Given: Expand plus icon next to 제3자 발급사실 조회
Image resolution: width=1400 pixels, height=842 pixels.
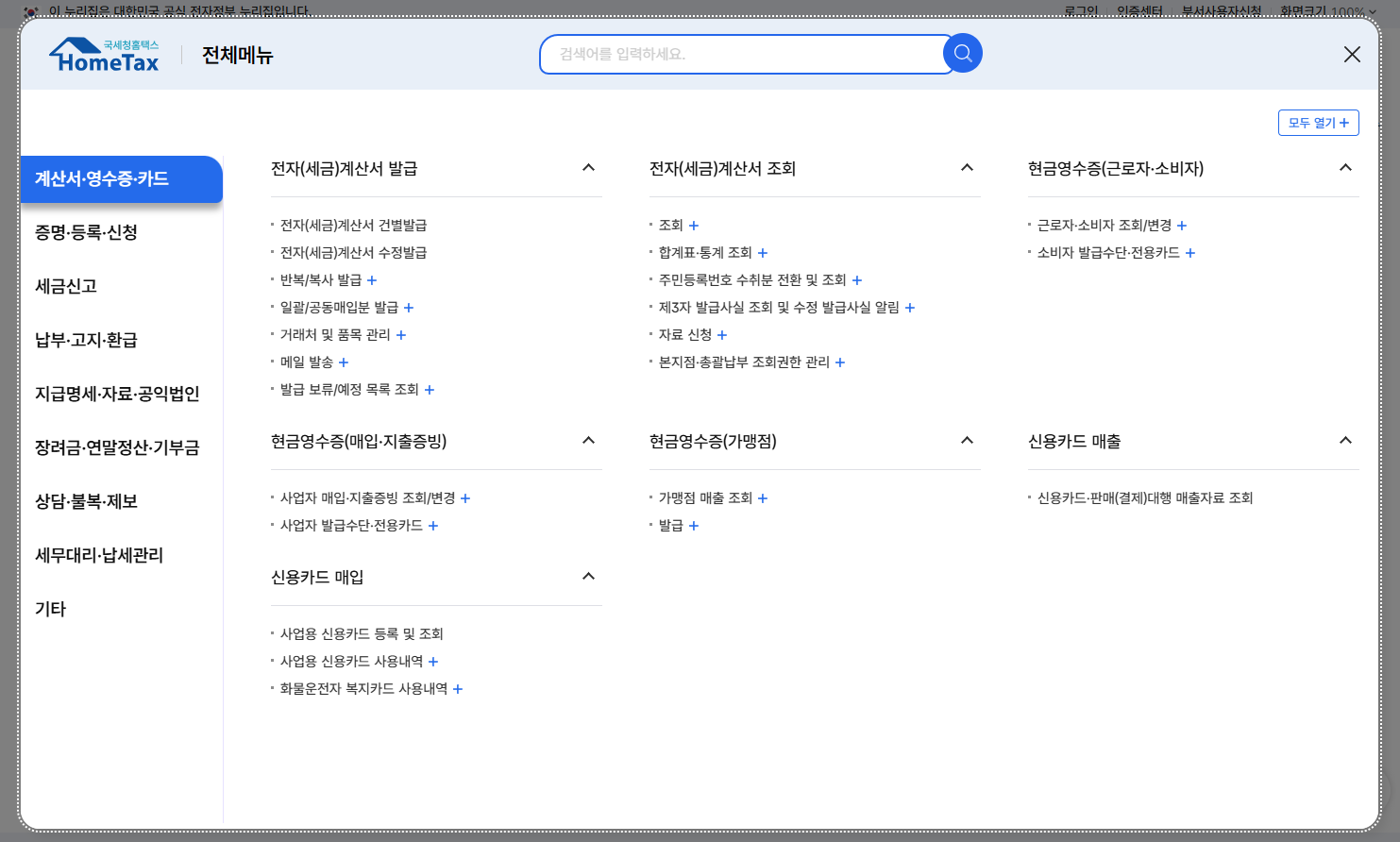Looking at the screenshot, I should click(x=910, y=308).
